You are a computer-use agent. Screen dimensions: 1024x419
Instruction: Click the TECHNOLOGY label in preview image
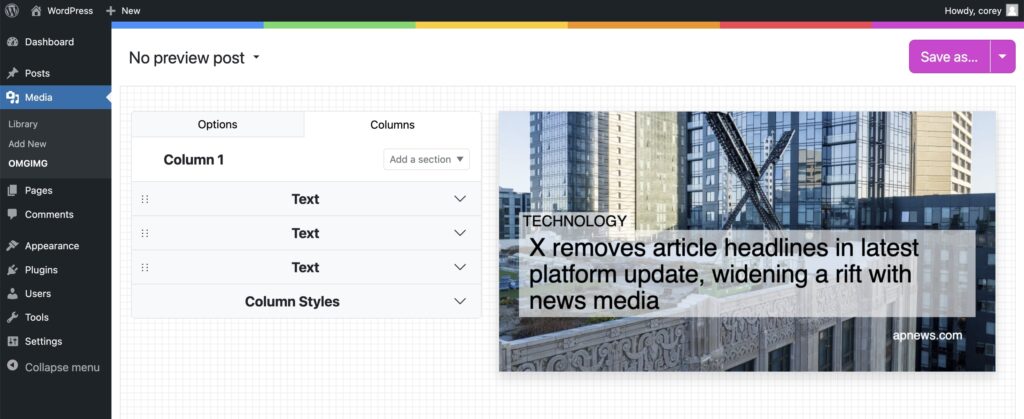(575, 221)
